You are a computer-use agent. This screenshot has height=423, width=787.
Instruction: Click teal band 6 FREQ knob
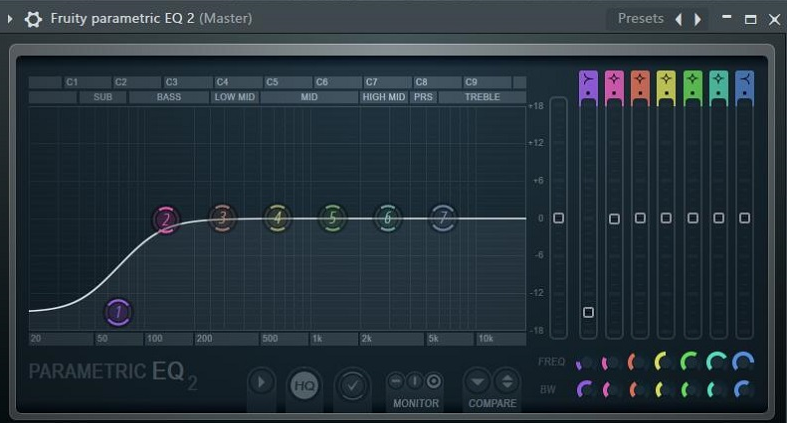pyautogui.click(x=716, y=363)
